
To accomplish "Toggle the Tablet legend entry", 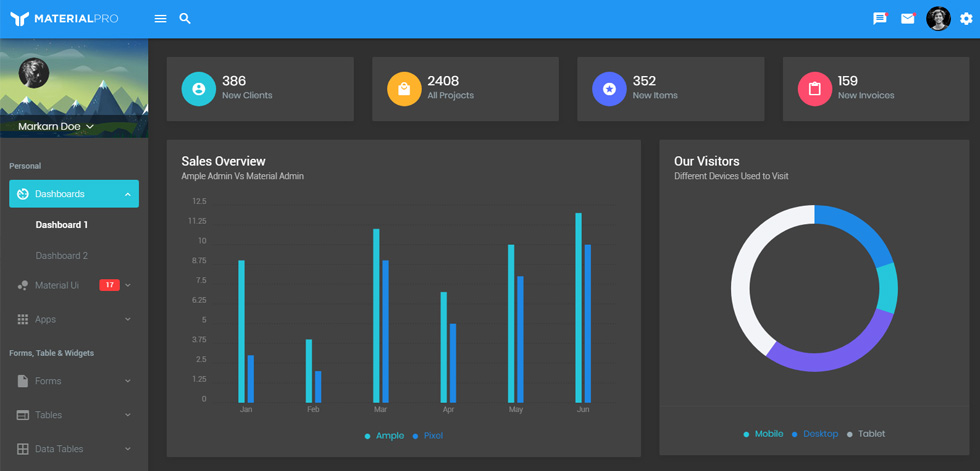I will click(x=866, y=434).
